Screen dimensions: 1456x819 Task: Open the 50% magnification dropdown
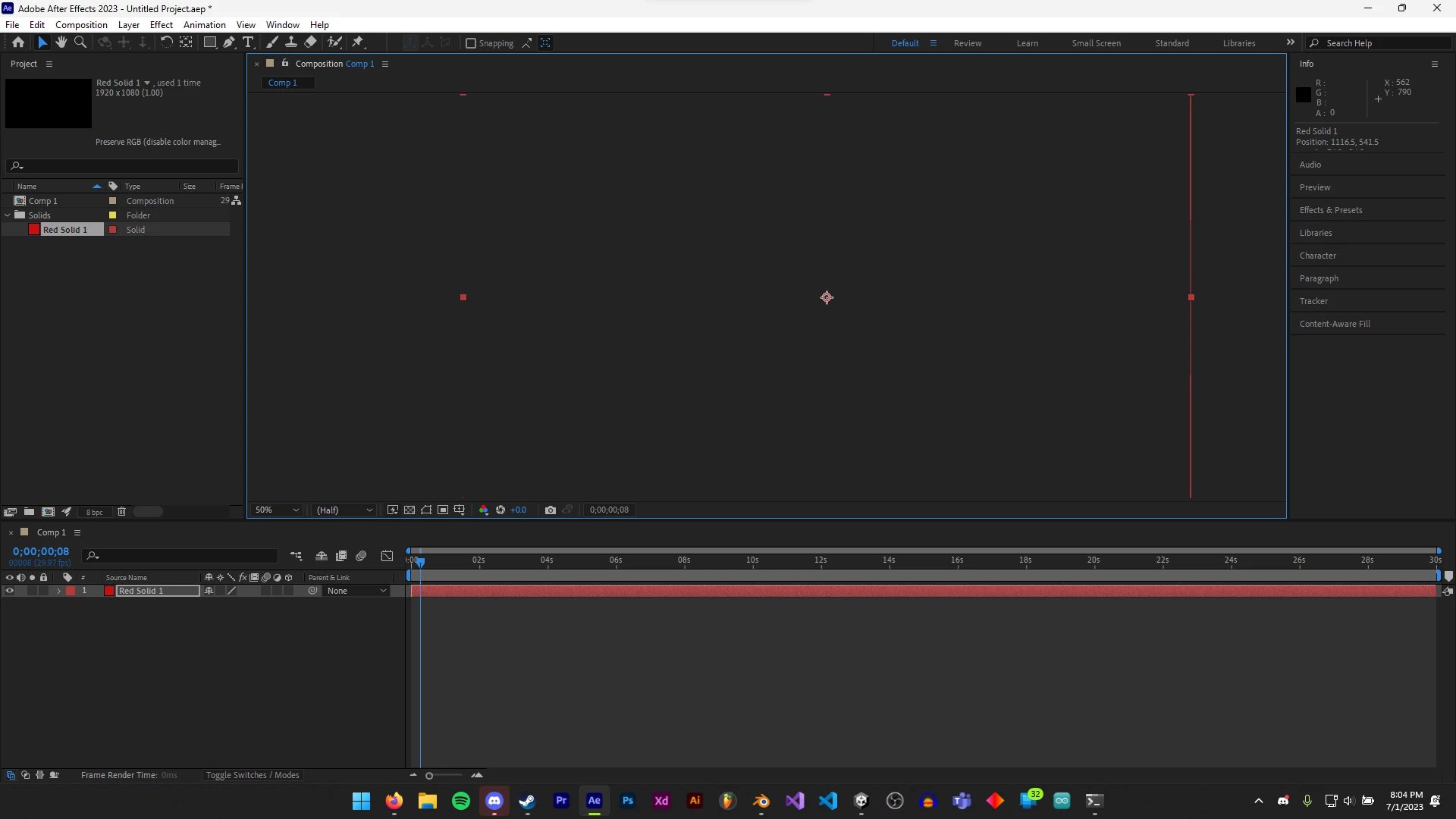pyautogui.click(x=278, y=510)
